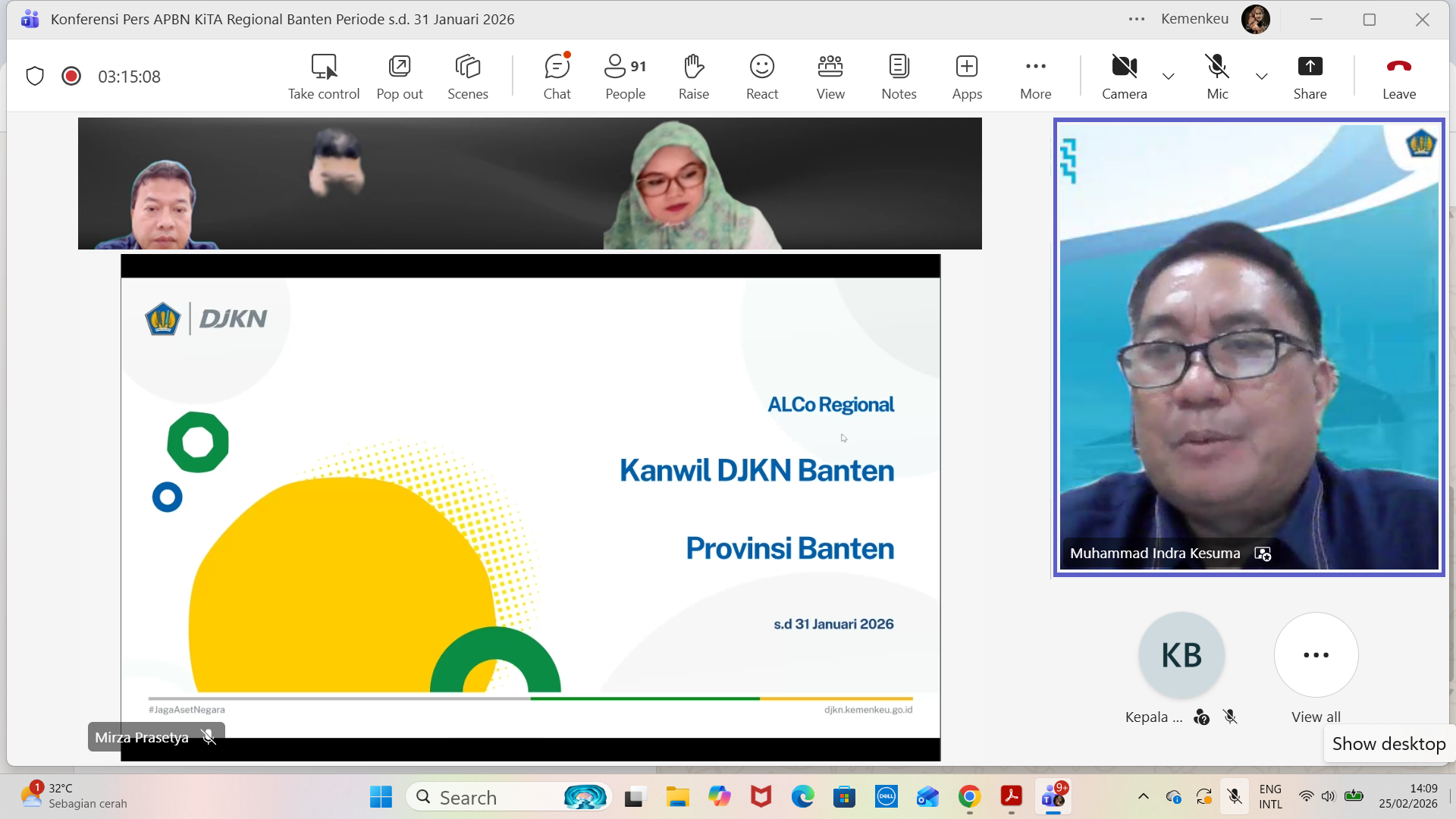Open meeting Notes

899,77
